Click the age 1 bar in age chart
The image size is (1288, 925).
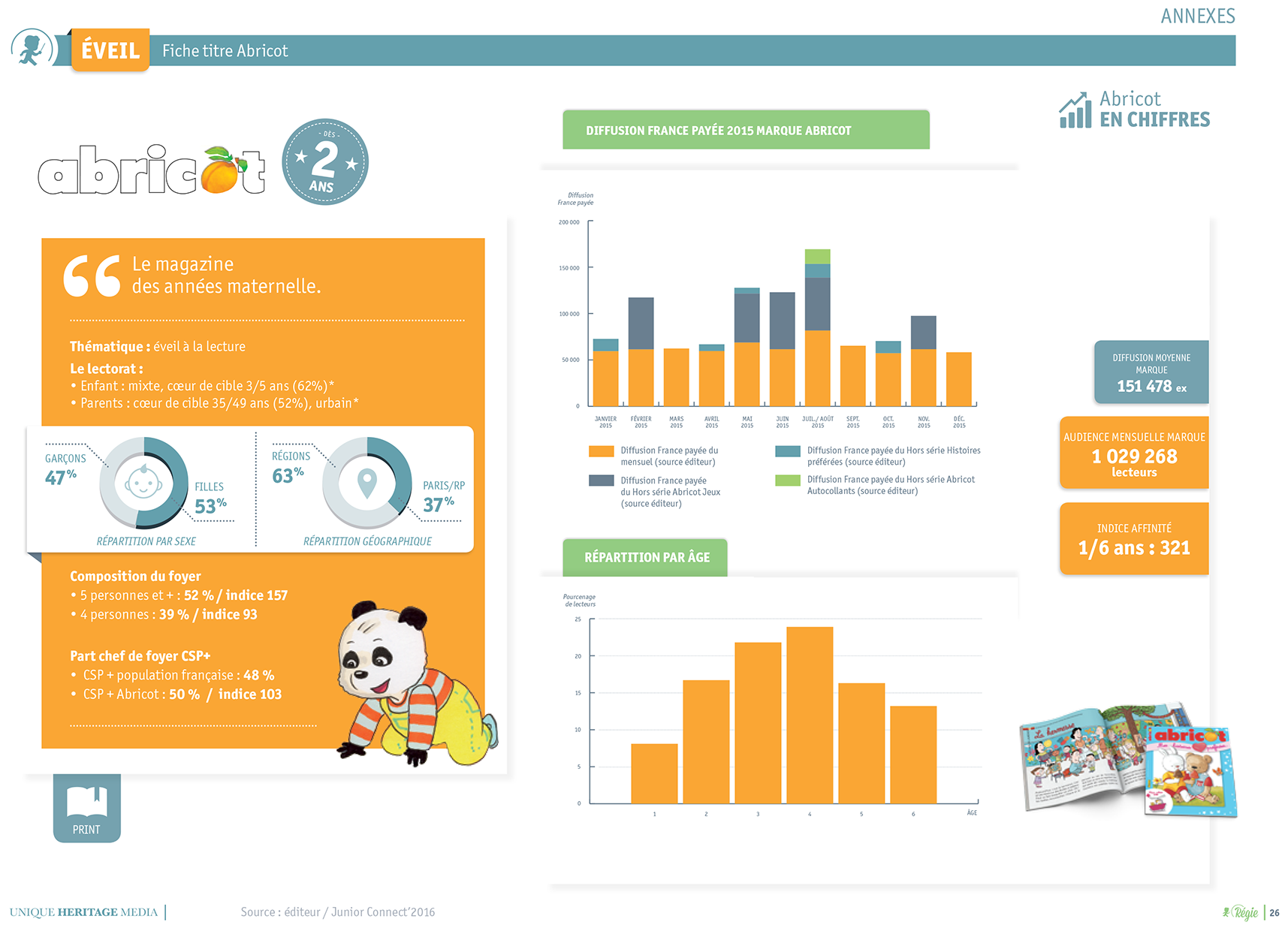pyautogui.click(x=654, y=773)
